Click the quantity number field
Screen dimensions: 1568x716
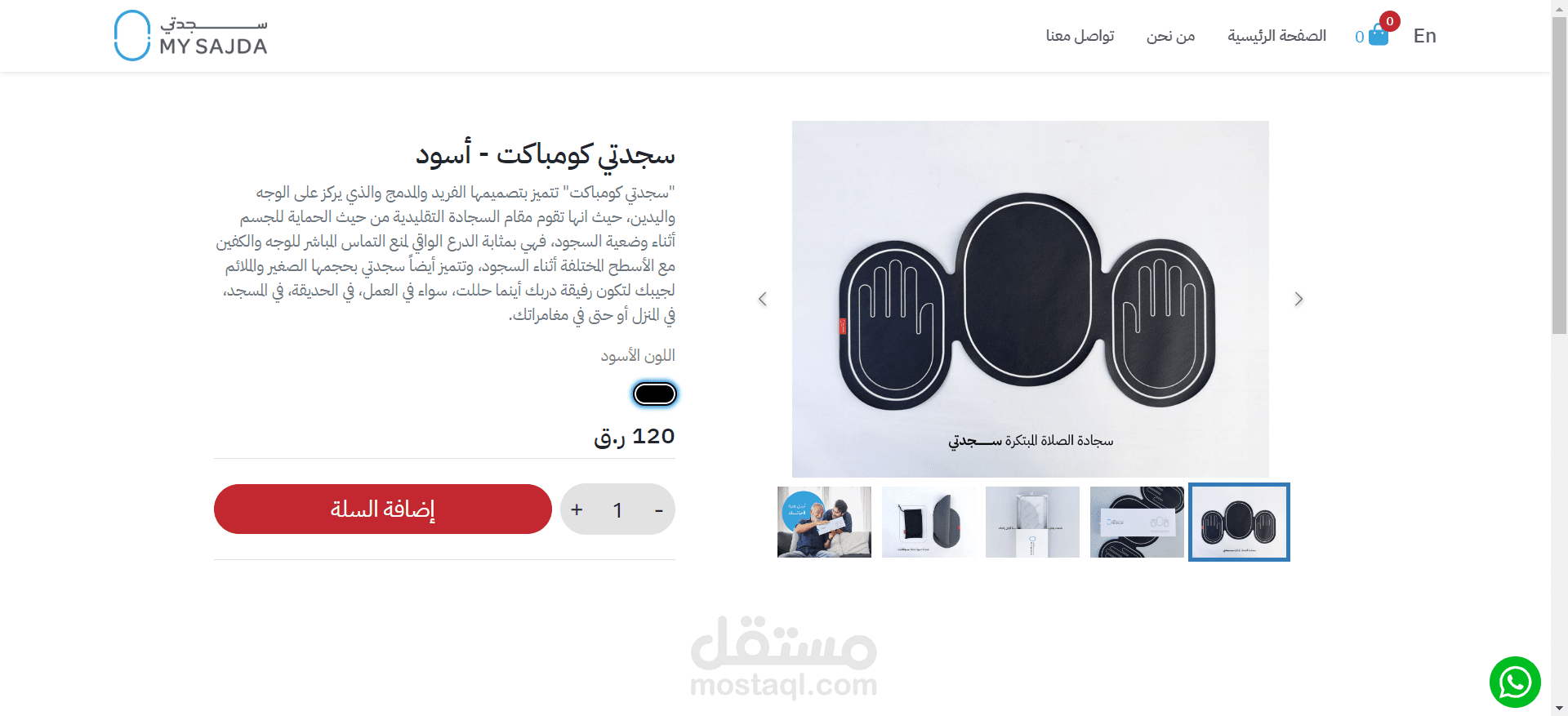click(x=617, y=509)
